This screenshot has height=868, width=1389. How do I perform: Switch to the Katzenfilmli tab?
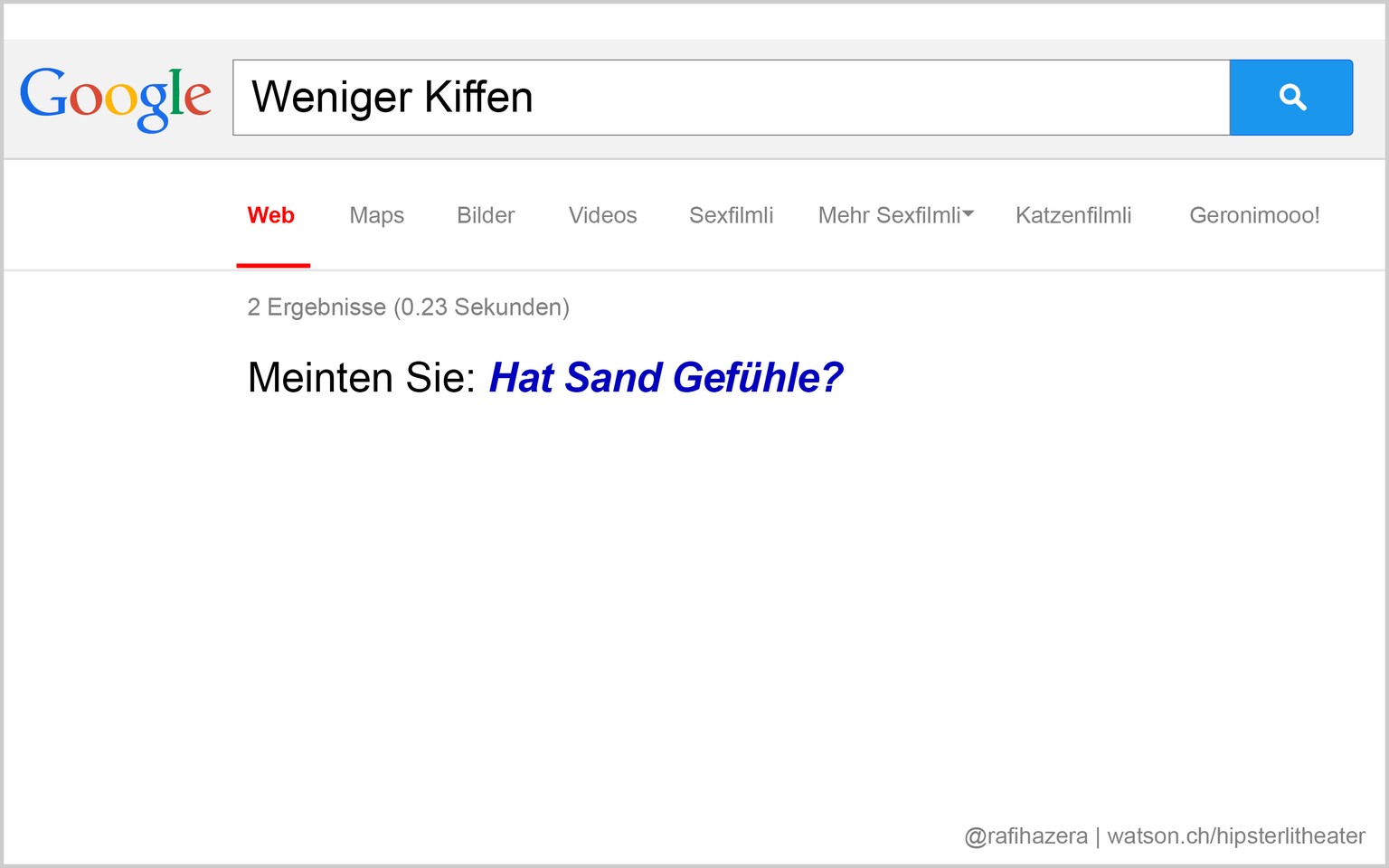1073,215
